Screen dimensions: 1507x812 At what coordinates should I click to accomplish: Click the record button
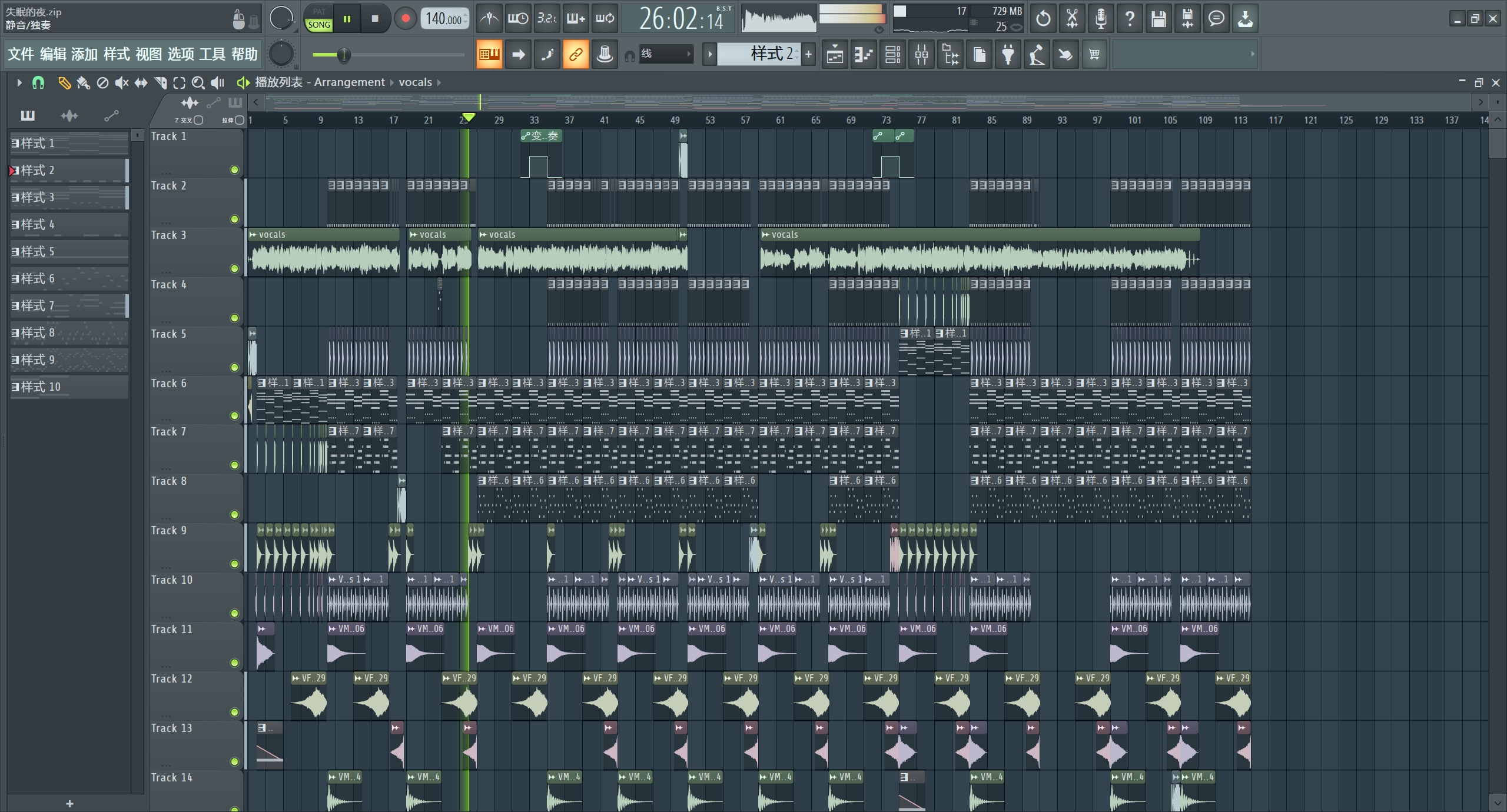click(406, 19)
